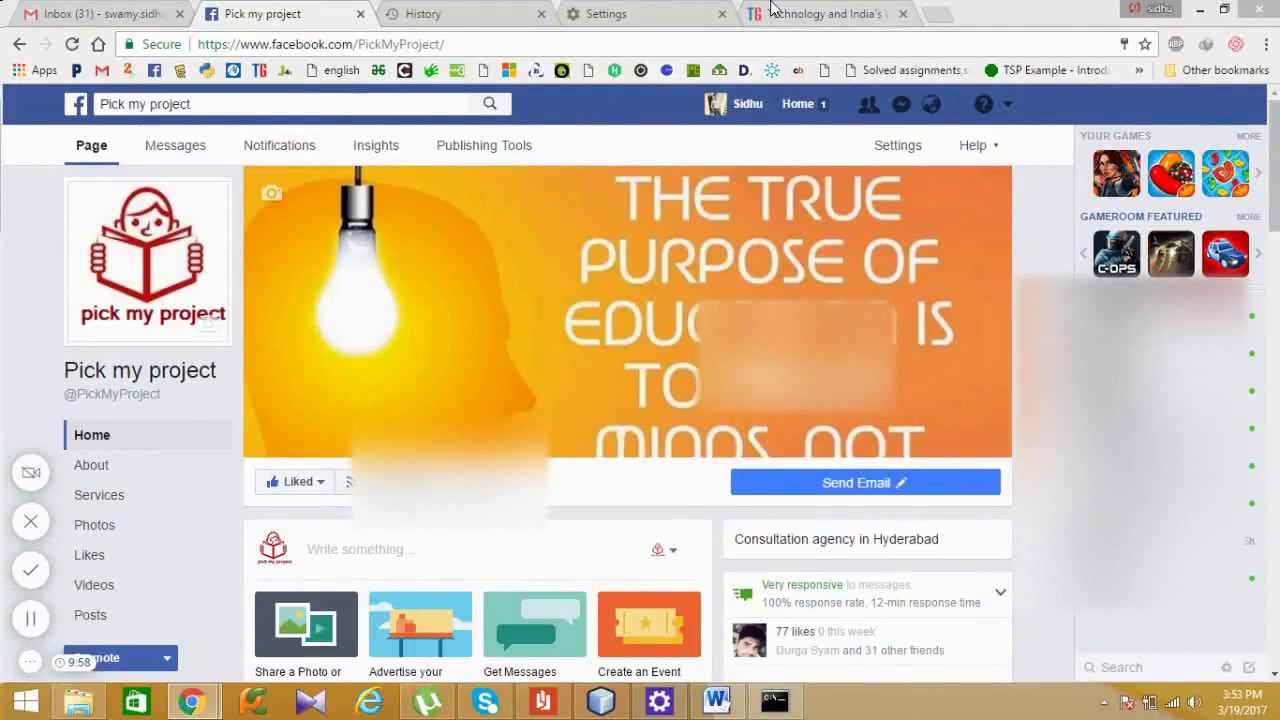Open Word from taskbar
The width and height of the screenshot is (1280, 720).
717,702
